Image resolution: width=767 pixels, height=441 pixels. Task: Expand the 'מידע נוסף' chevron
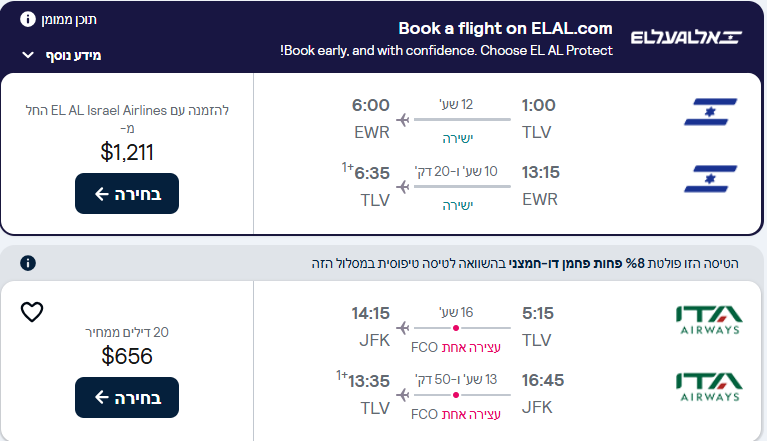tap(28, 55)
